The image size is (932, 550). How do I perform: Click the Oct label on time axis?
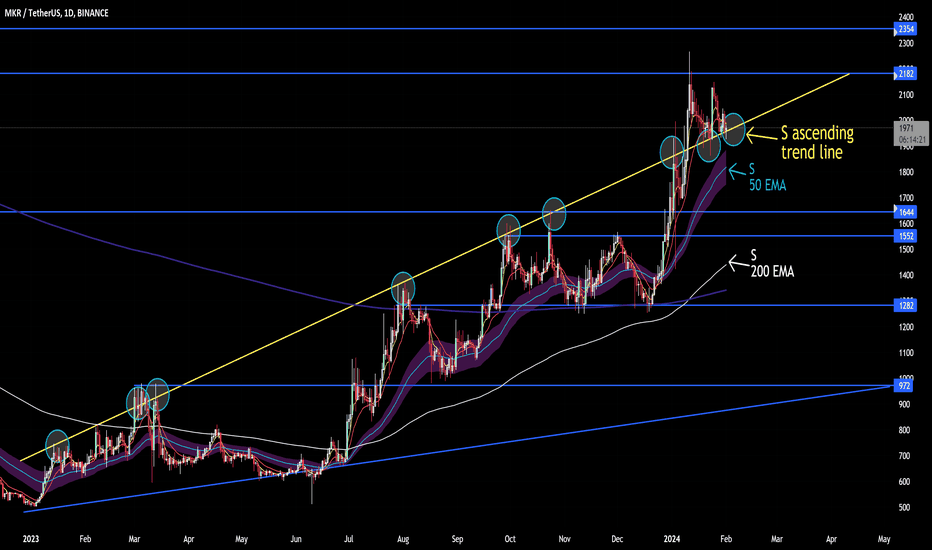pos(510,539)
